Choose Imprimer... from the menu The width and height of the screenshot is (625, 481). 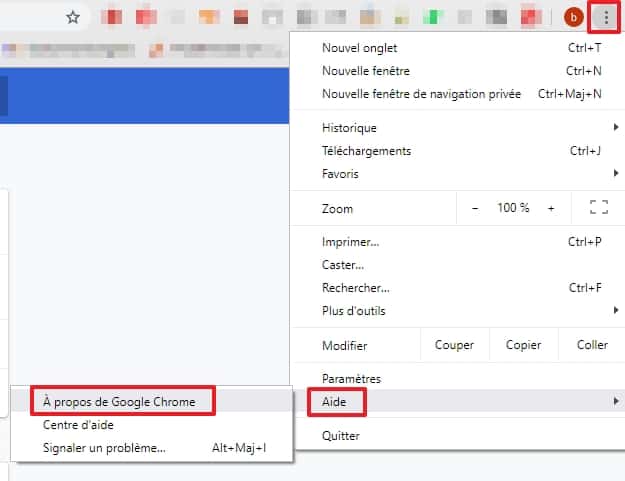(457, 242)
